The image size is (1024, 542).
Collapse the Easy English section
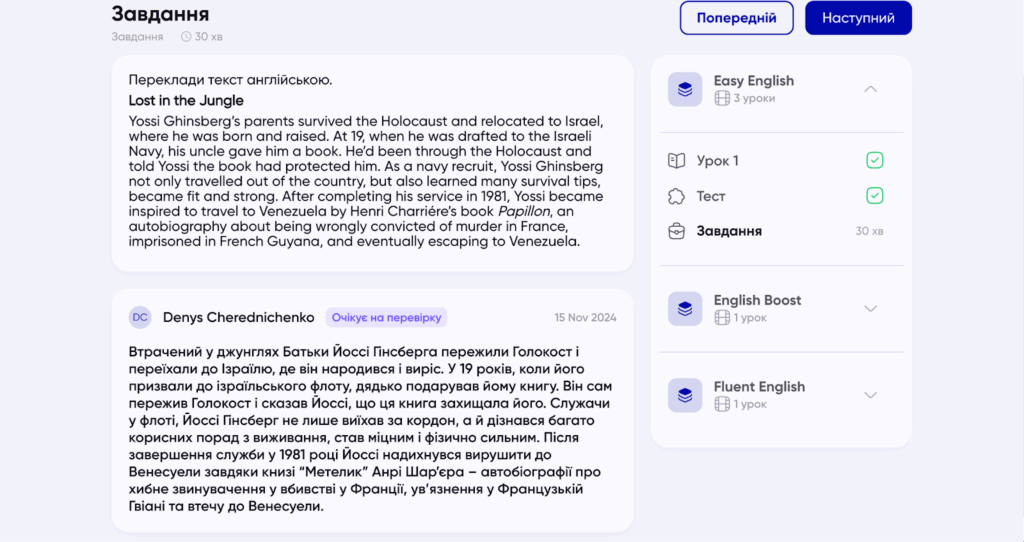[870, 89]
